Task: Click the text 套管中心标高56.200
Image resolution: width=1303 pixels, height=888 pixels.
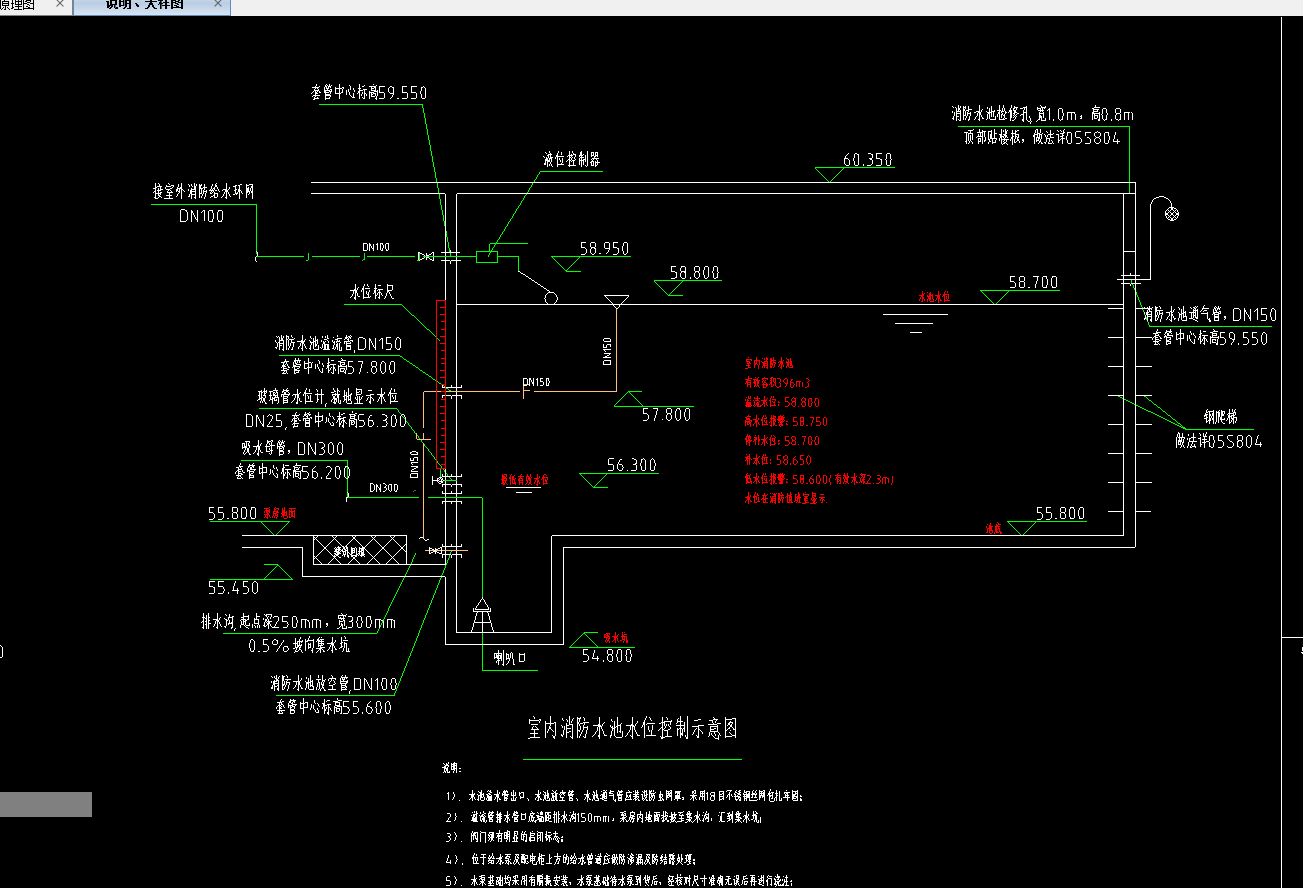Action: [x=292, y=472]
